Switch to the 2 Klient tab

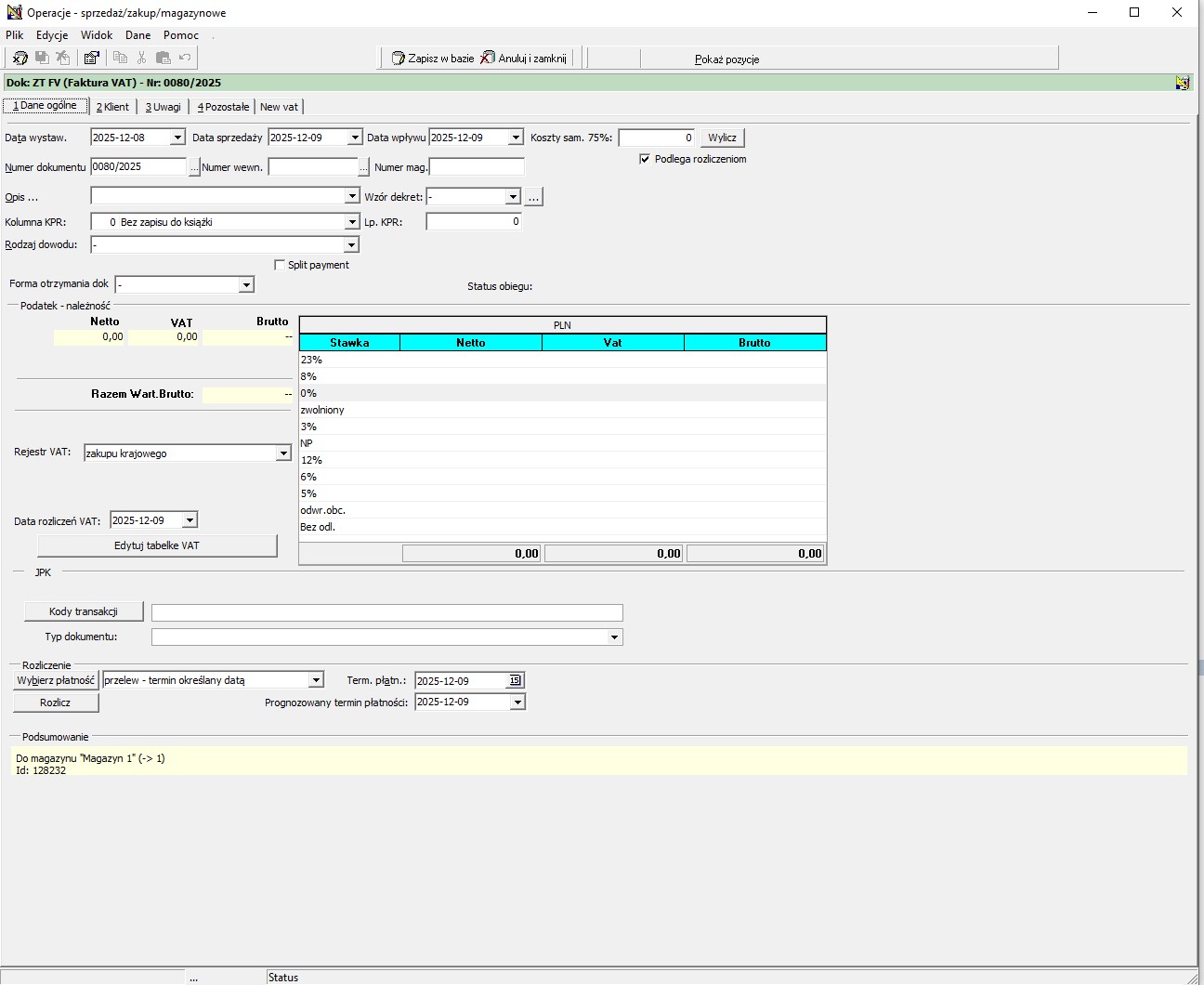point(112,107)
